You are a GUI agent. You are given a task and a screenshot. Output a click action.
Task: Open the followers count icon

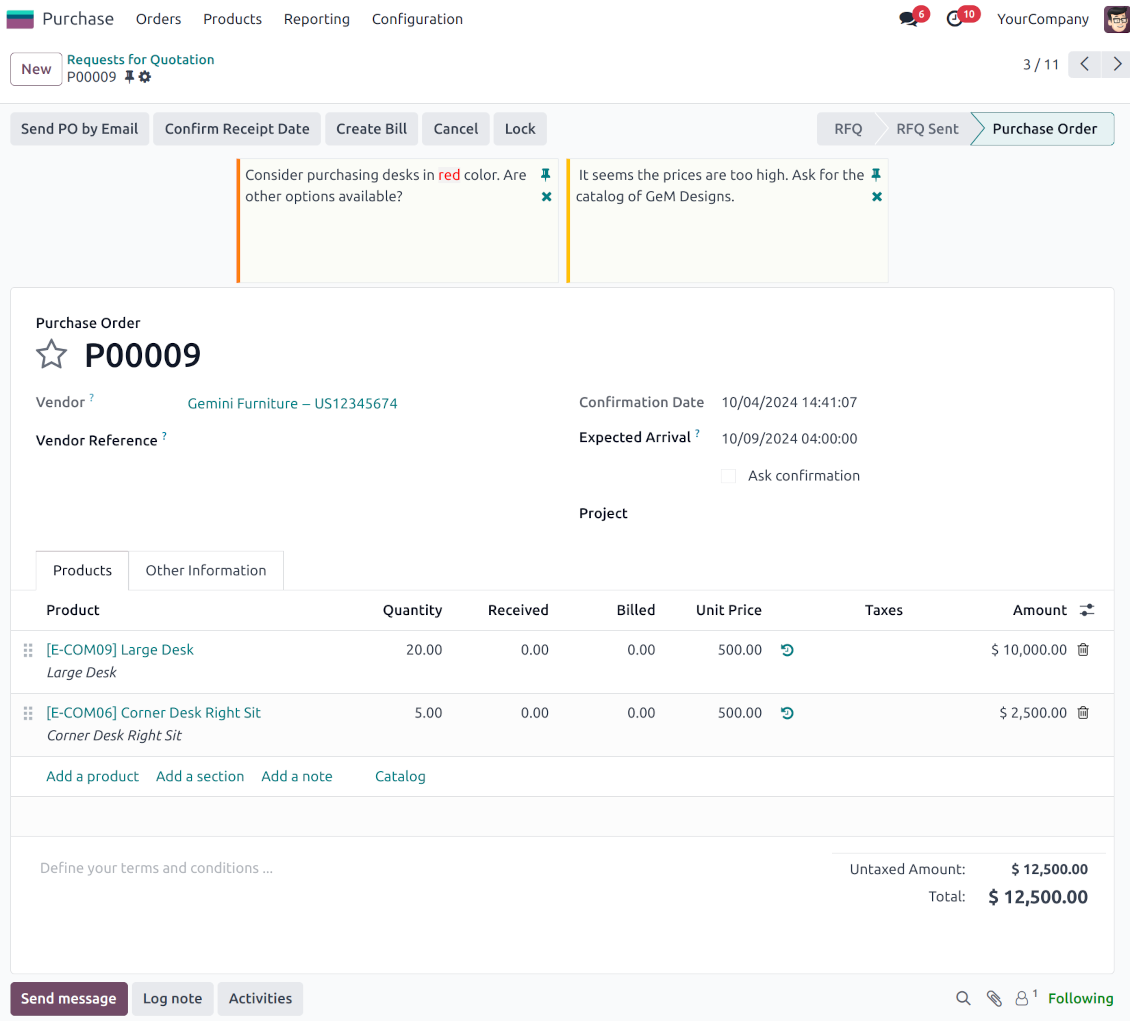pos(1024,998)
